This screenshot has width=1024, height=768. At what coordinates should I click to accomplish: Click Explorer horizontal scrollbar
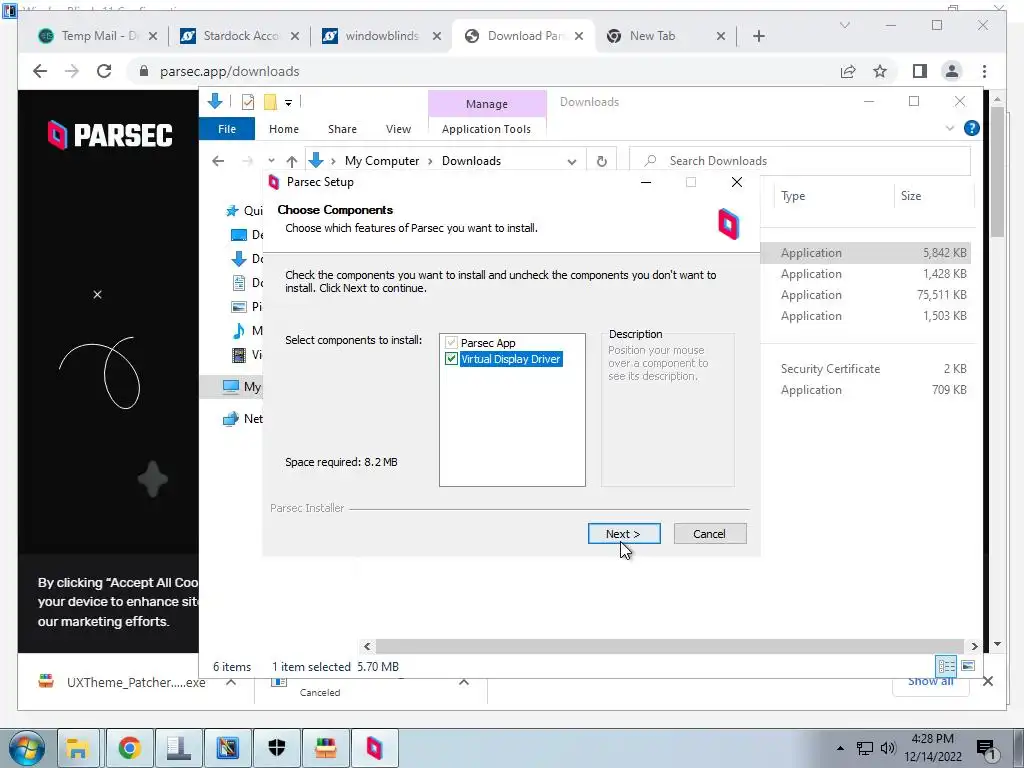tap(670, 646)
